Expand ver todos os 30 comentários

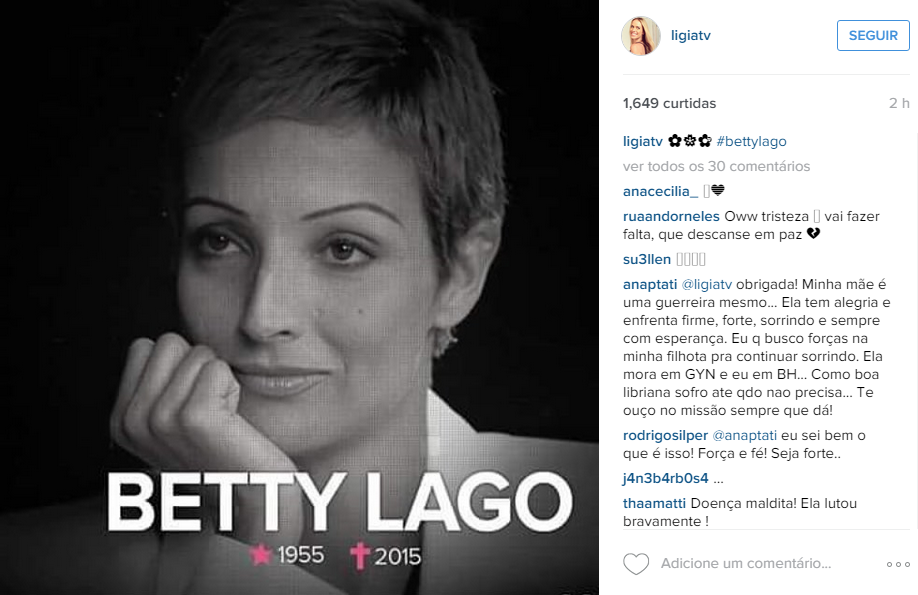[716, 166]
